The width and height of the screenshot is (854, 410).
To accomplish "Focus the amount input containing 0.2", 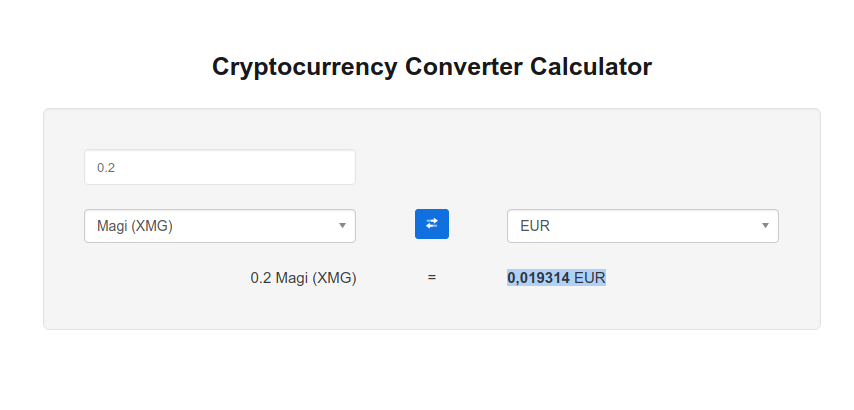I will [x=220, y=167].
